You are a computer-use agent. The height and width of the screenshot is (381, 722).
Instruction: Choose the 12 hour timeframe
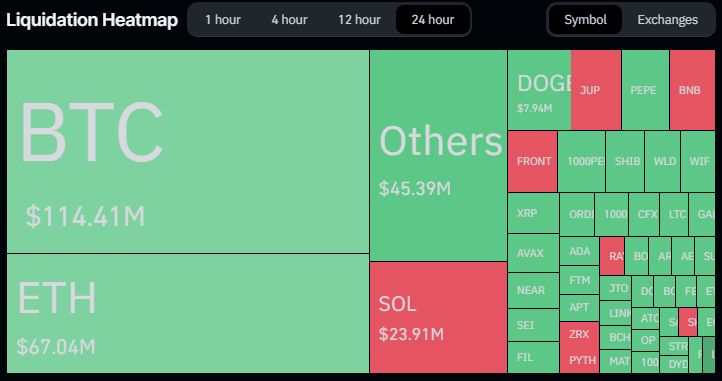[x=359, y=20]
